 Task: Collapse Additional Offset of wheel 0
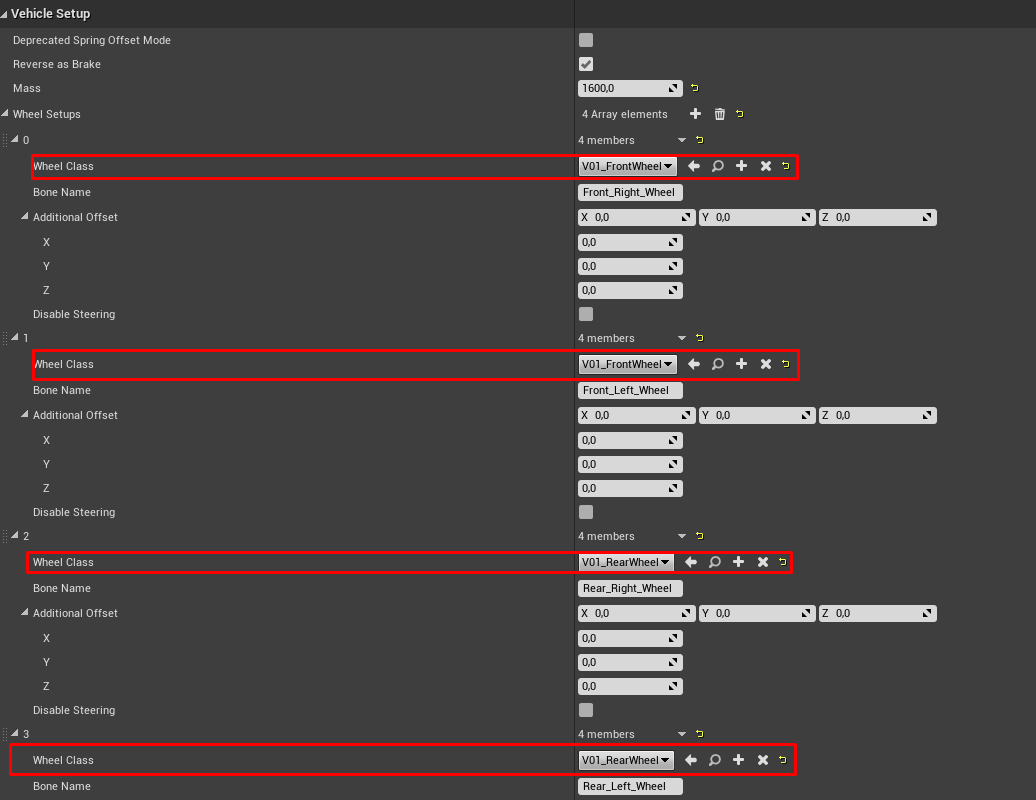click(25, 216)
